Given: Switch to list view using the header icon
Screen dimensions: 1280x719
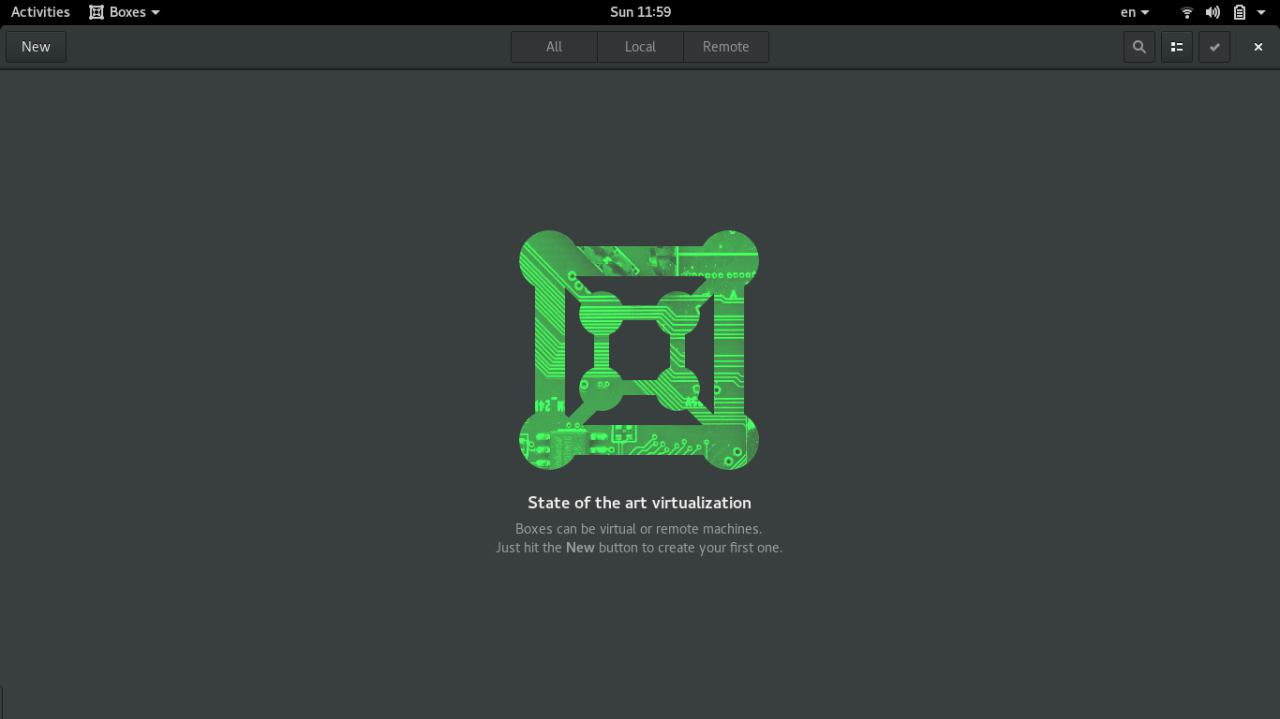Looking at the screenshot, I should 1176,47.
